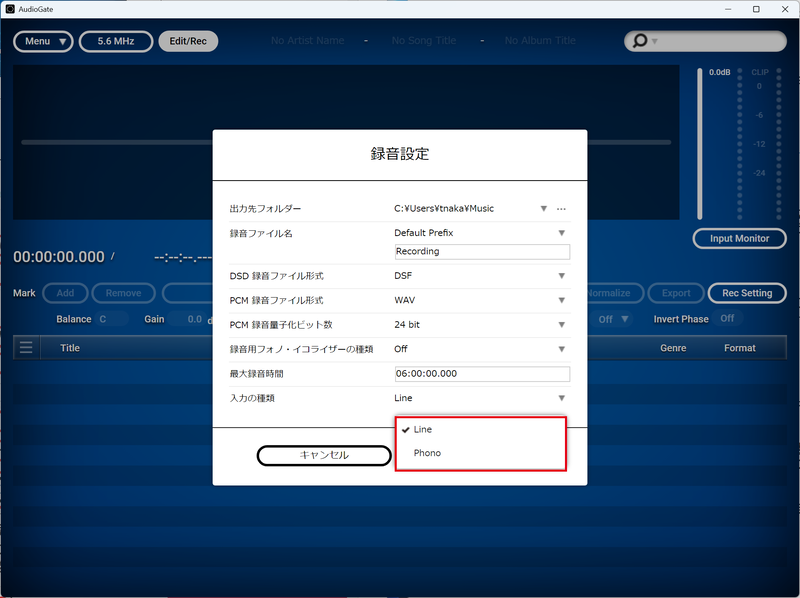
Task: Click the Genre column header
Action: (x=672, y=347)
